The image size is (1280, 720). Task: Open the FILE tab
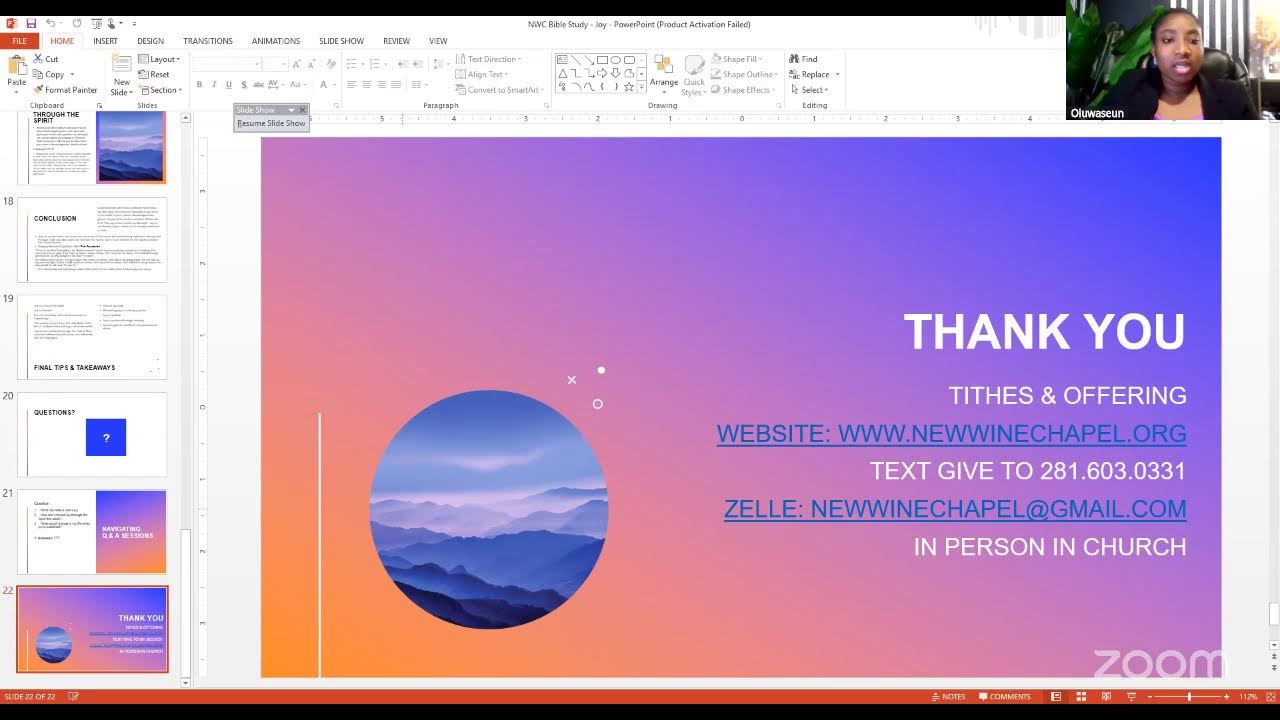point(19,41)
